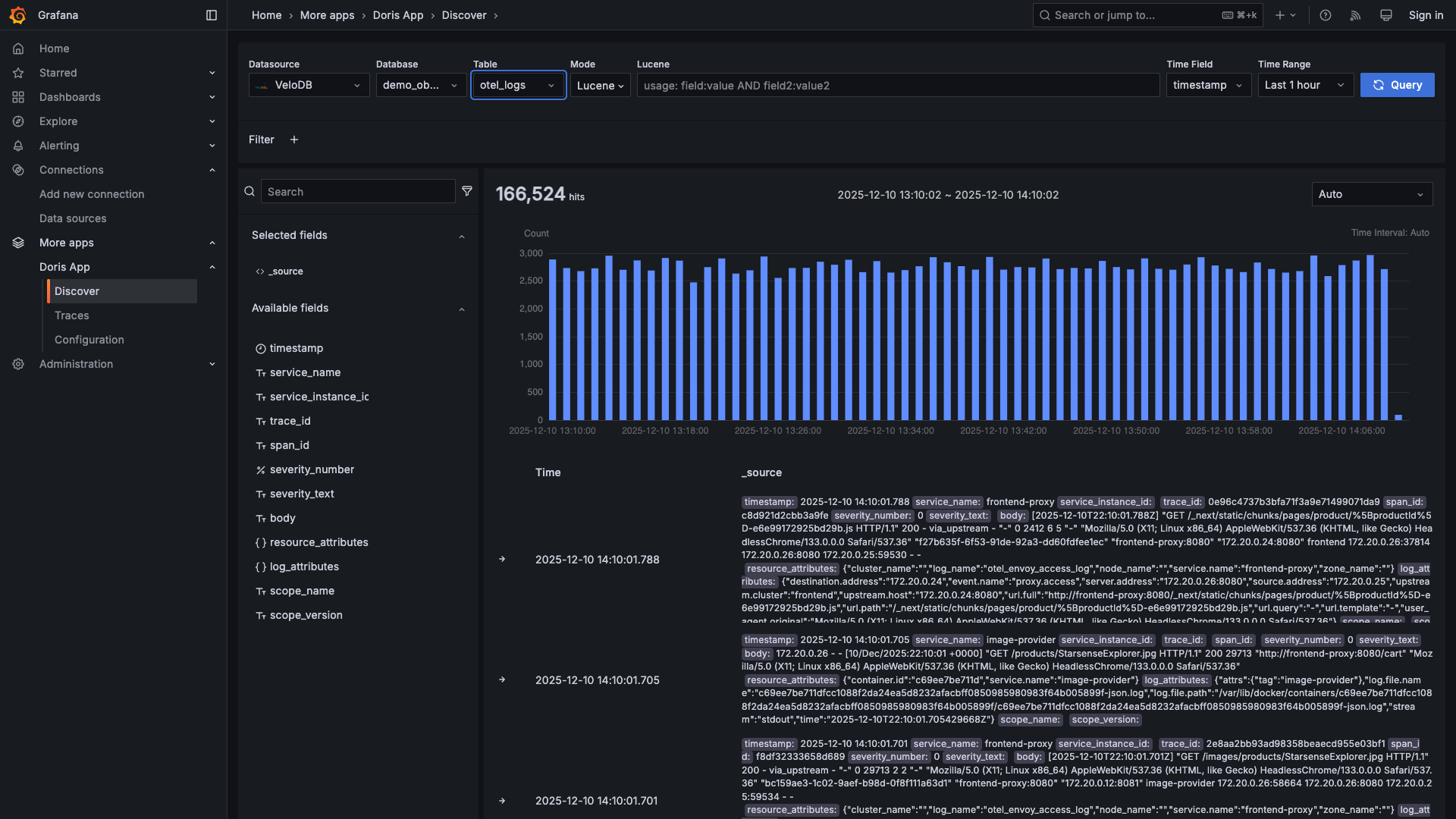The height and width of the screenshot is (819, 1456).
Task: Open the display/monitor icon in the header
Action: click(x=1385, y=15)
